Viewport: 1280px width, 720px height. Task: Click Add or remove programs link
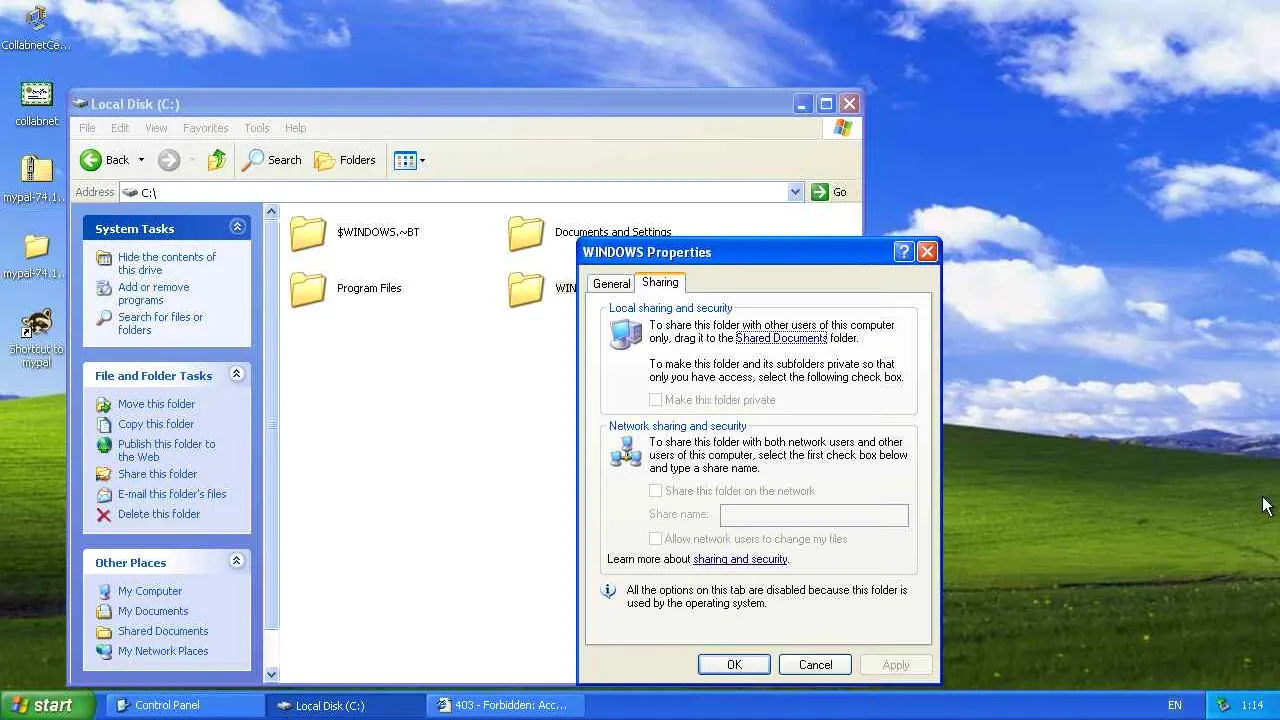coord(154,293)
